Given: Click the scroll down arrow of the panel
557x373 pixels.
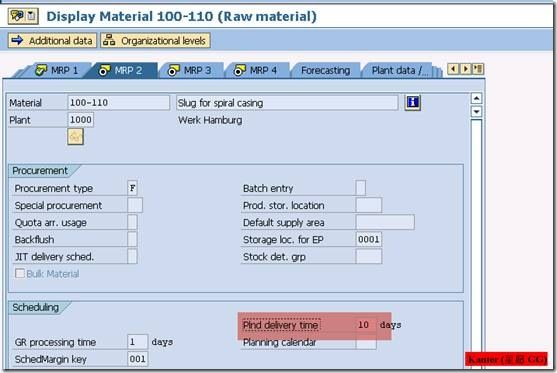Looking at the screenshot, I should pyautogui.click(x=476, y=112).
